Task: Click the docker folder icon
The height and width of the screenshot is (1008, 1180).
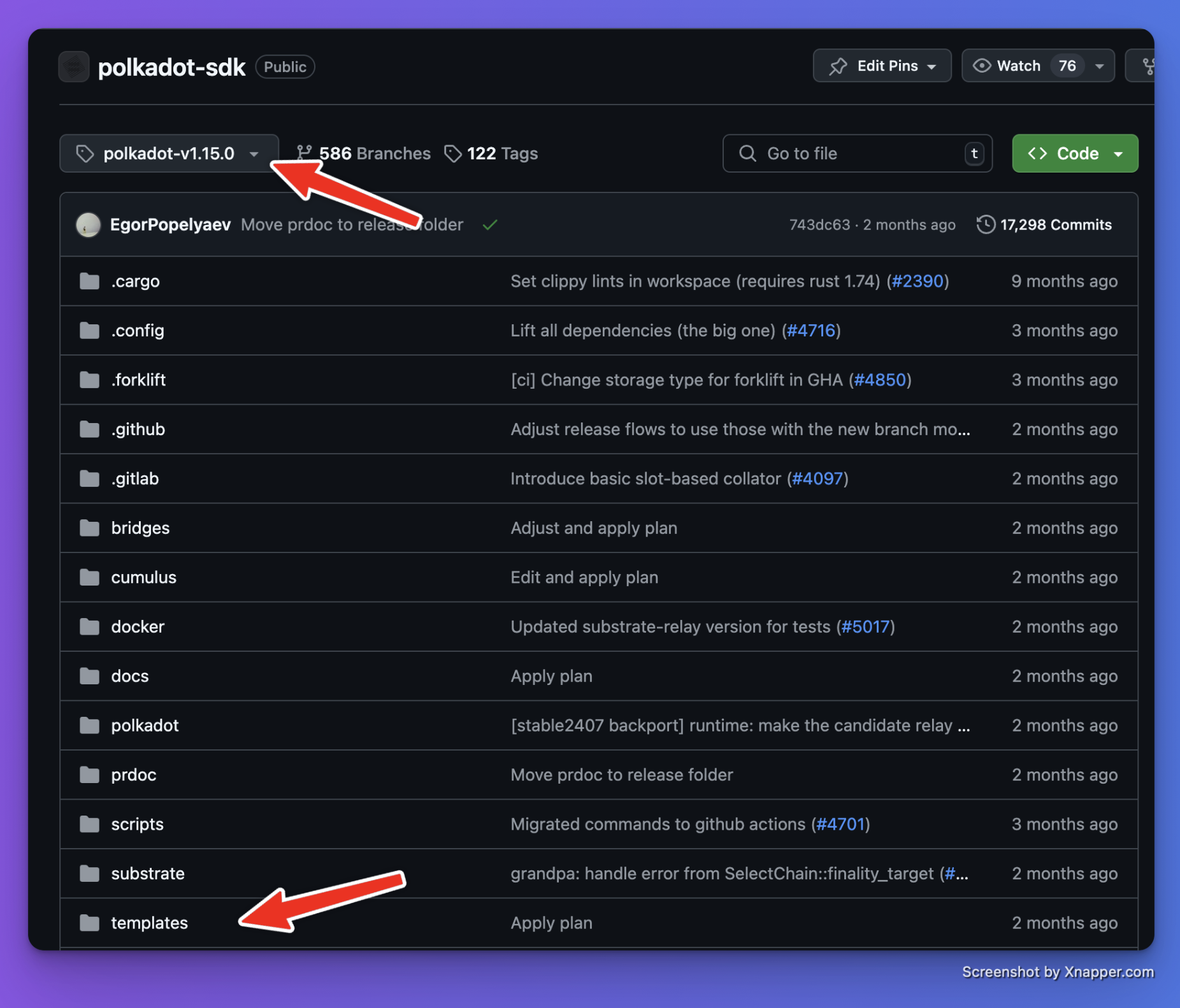Action: click(x=89, y=627)
